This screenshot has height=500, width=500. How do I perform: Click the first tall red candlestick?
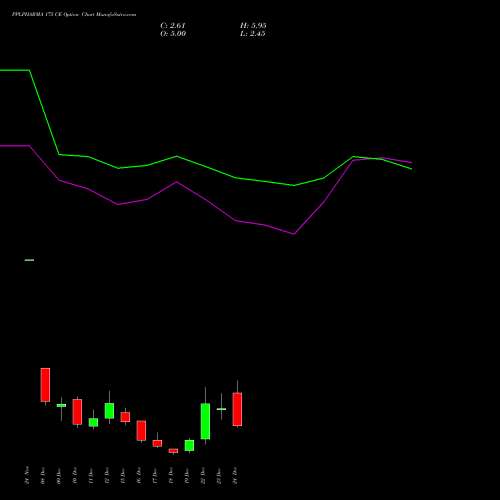(x=45, y=385)
